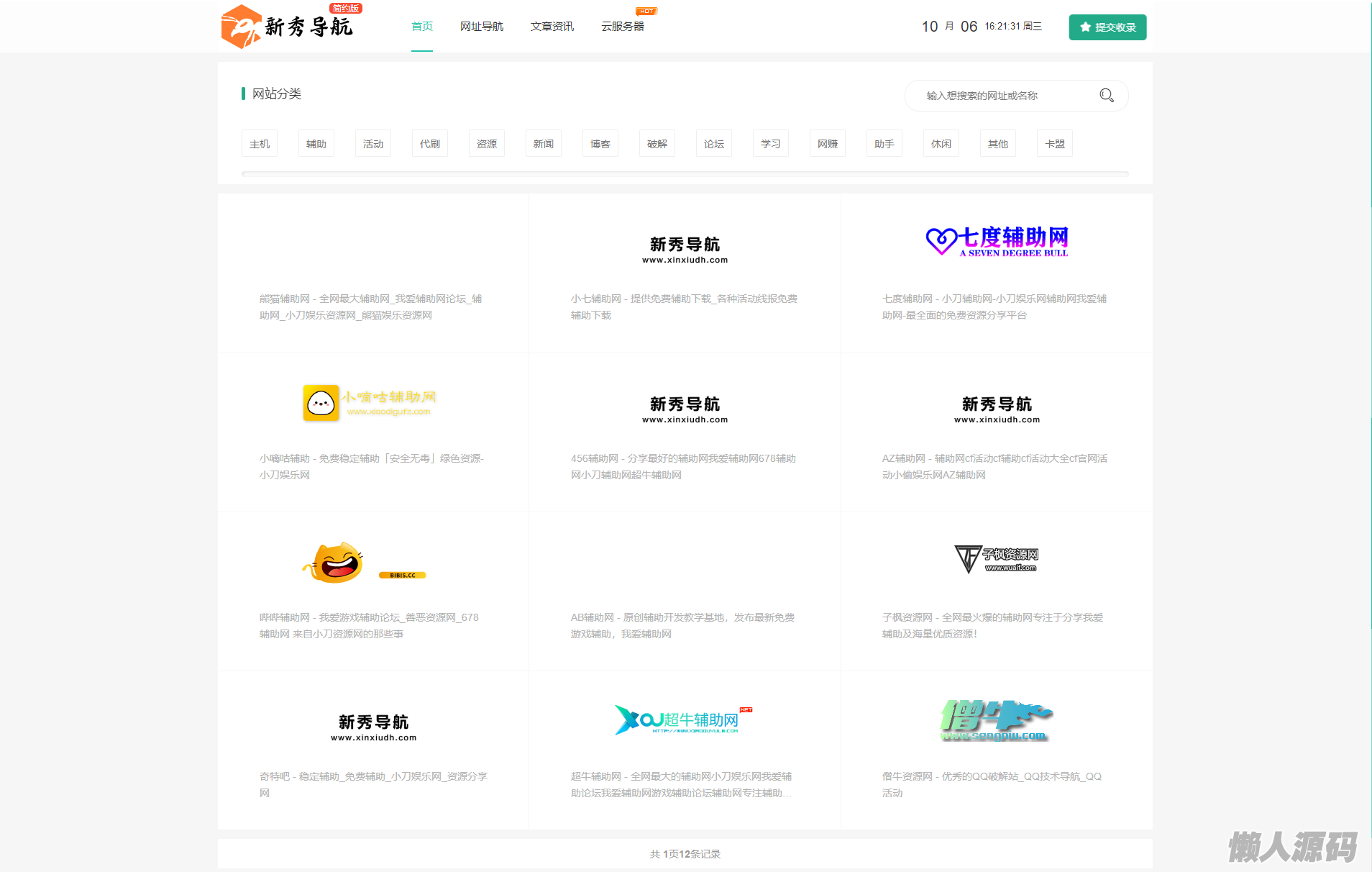Open the 云服务器 menu item

click(623, 27)
